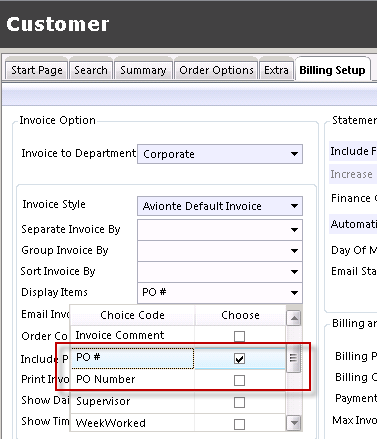Uncheck the PO # checkbox
The height and width of the screenshot is (439, 377).
[239, 359]
